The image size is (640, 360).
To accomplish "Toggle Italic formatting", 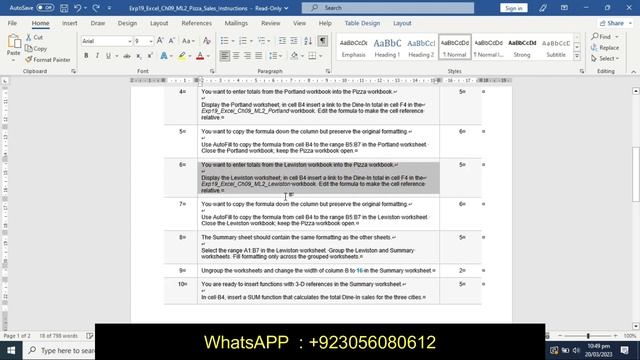I will pos(97,56).
